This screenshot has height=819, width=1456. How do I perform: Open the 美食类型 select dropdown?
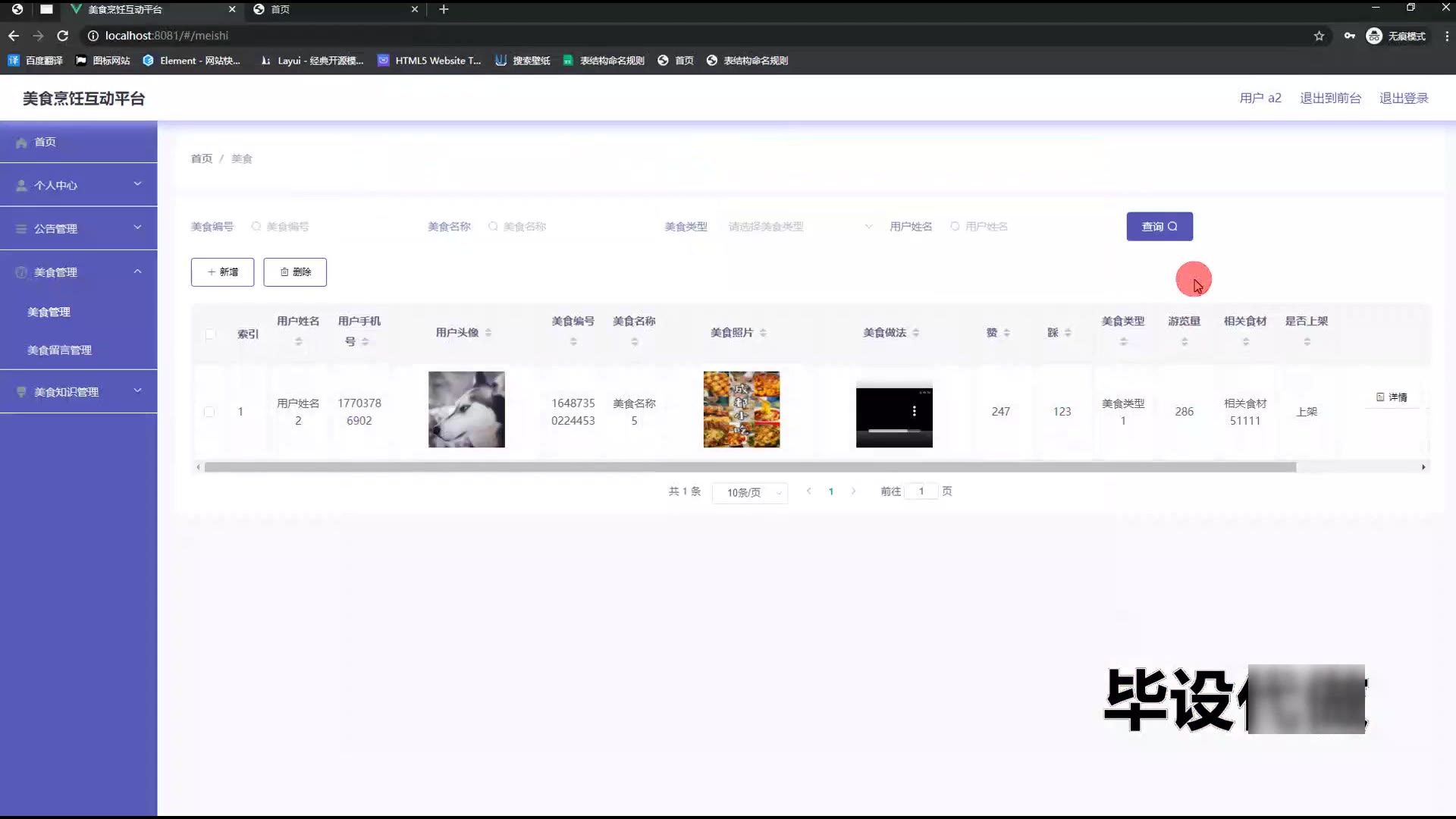pyautogui.click(x=796, y=227)
